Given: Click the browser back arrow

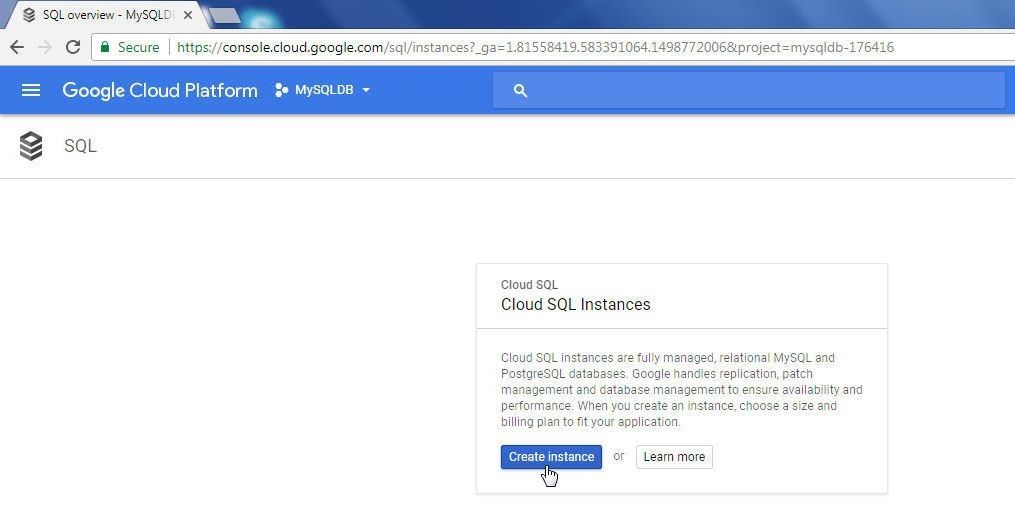Looking at the screenshot, I should pyautogui.click(x=17, y=47).
